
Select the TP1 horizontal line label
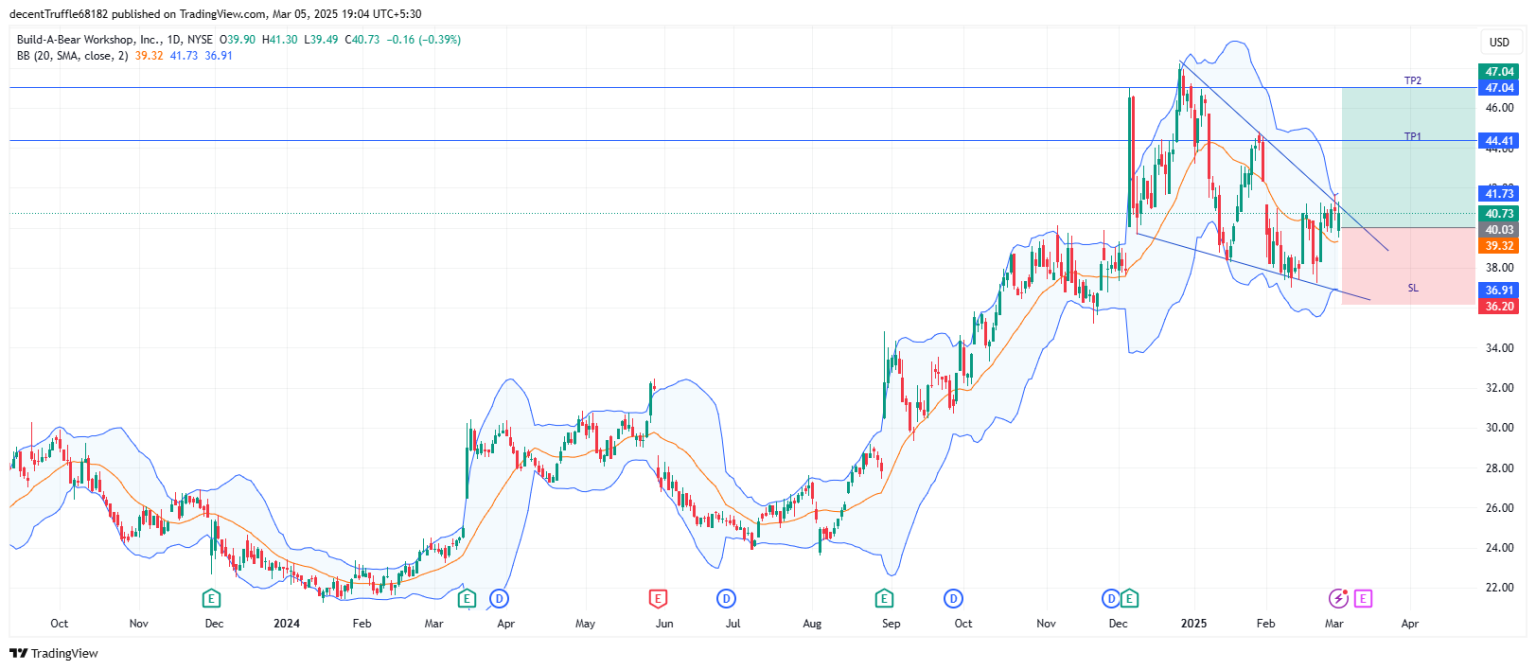[x=1412, y=135]
